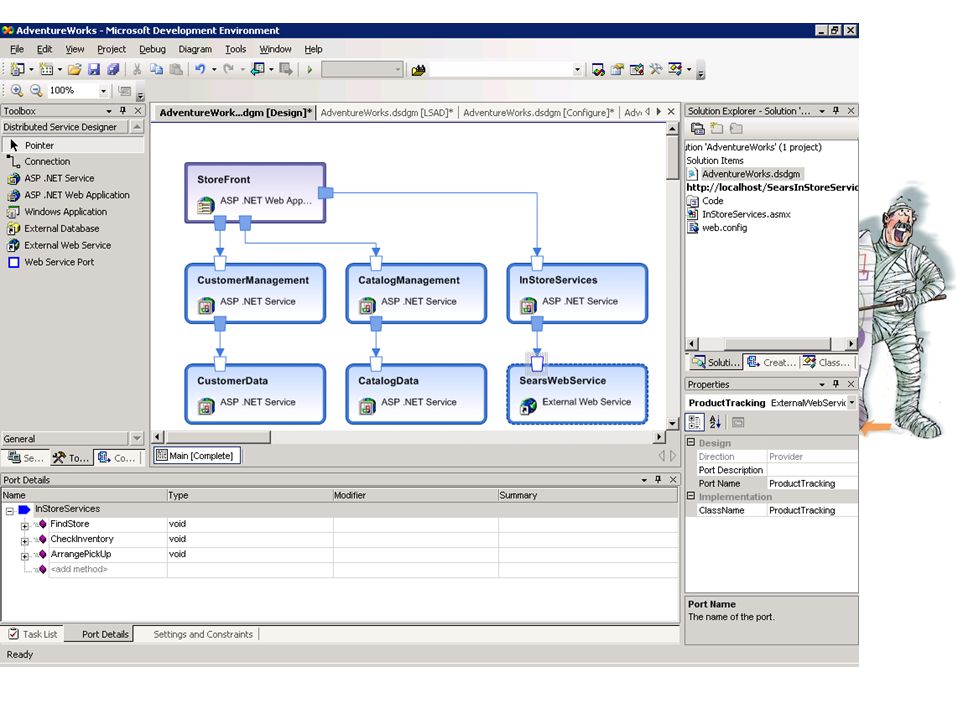Click the Copy icon in the toolbar
This screenshot has width=960, height=720.
[156, 70]
